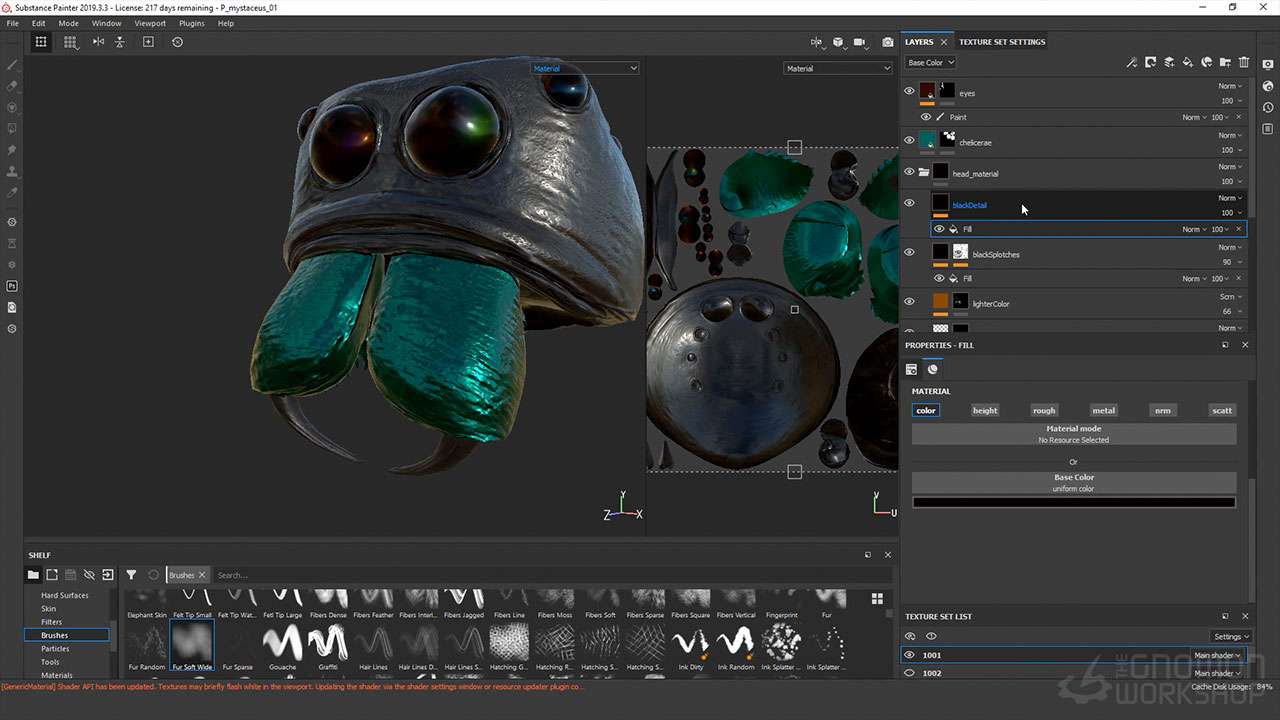The height and width of the screenshot is (720, 1280).
Task: Toggle mirror symmetry icon in top toolbar
Action: click(x=98, y=42)
